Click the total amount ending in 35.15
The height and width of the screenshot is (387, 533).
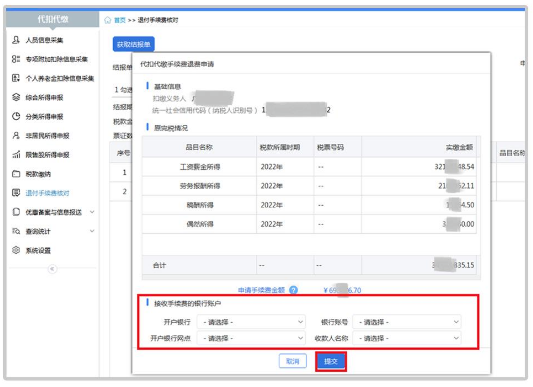tap(453, 265)
